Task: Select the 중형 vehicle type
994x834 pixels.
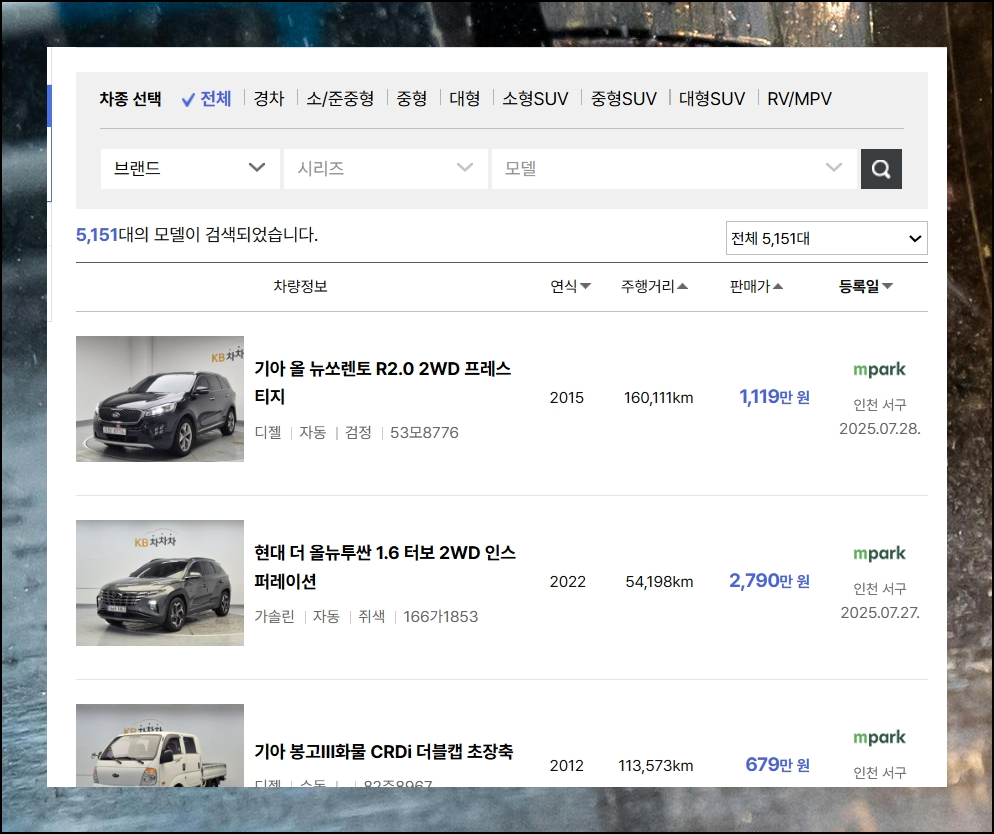Action: coord(411,99)
